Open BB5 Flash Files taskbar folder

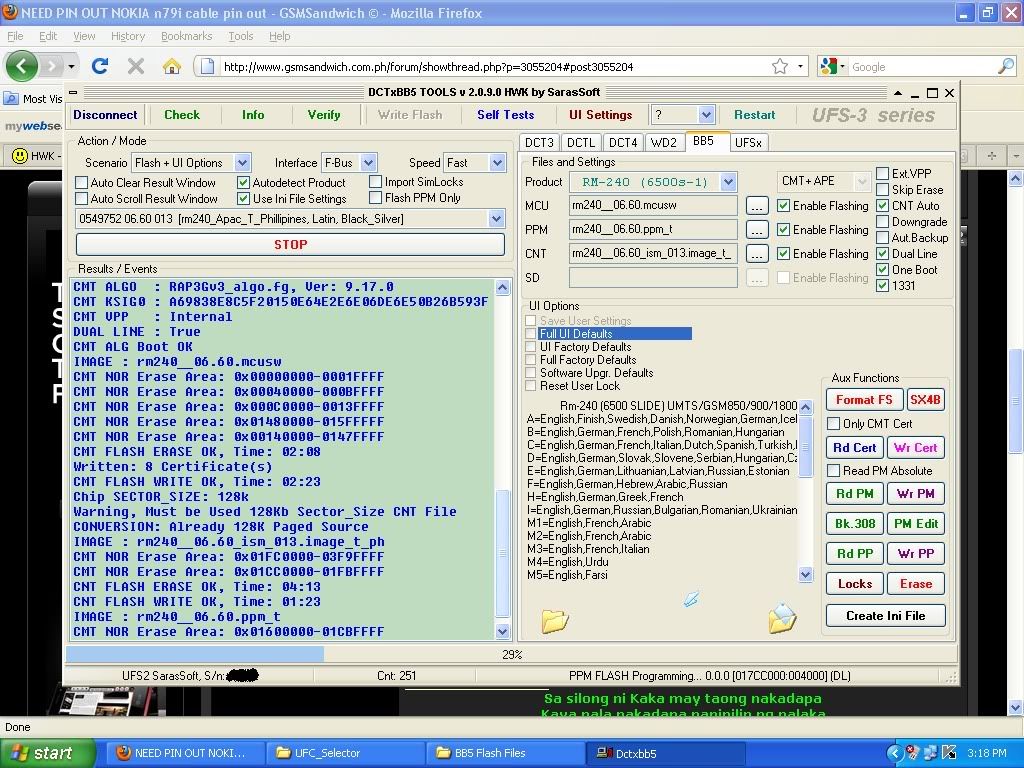pyautogui.click(x=506, y=753)
